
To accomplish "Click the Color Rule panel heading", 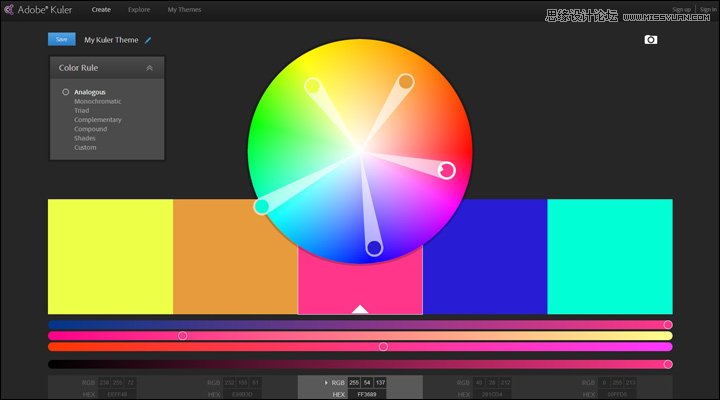I will point(79,68).
